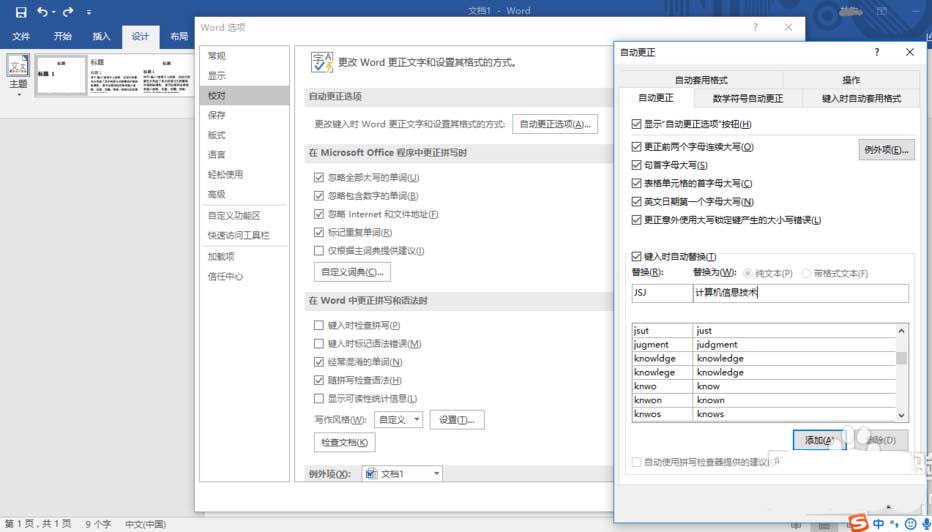Uncheck 句首字母大写 checkbox
The width and height of the screenshot is (932, 532).
click(x=637, y=165)
